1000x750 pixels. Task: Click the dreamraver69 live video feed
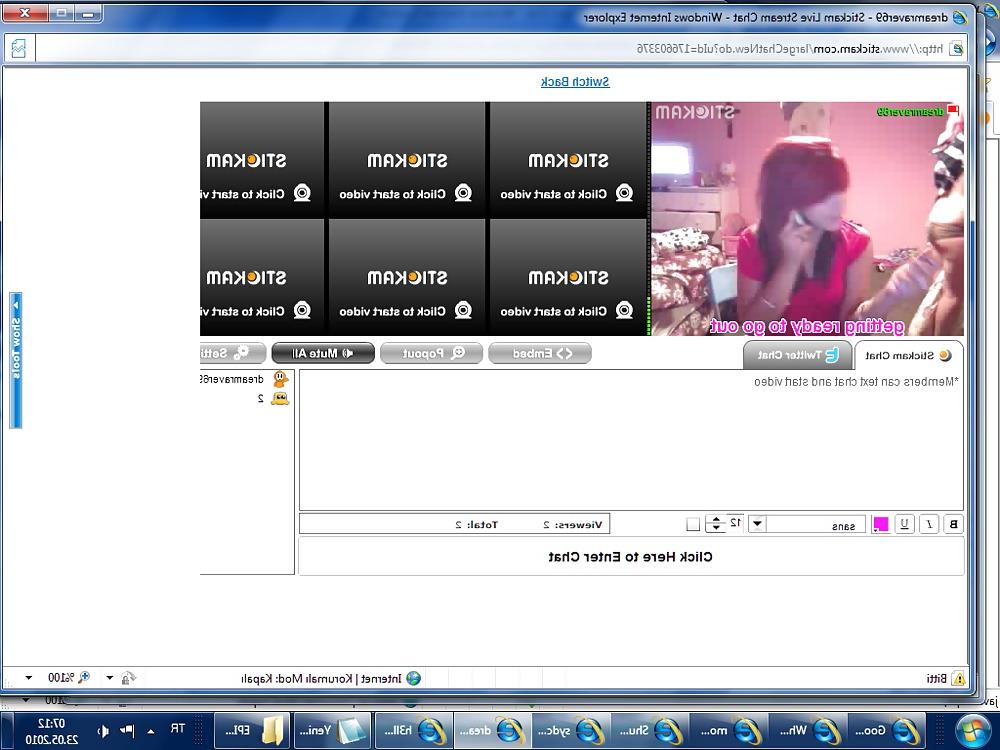807,219
